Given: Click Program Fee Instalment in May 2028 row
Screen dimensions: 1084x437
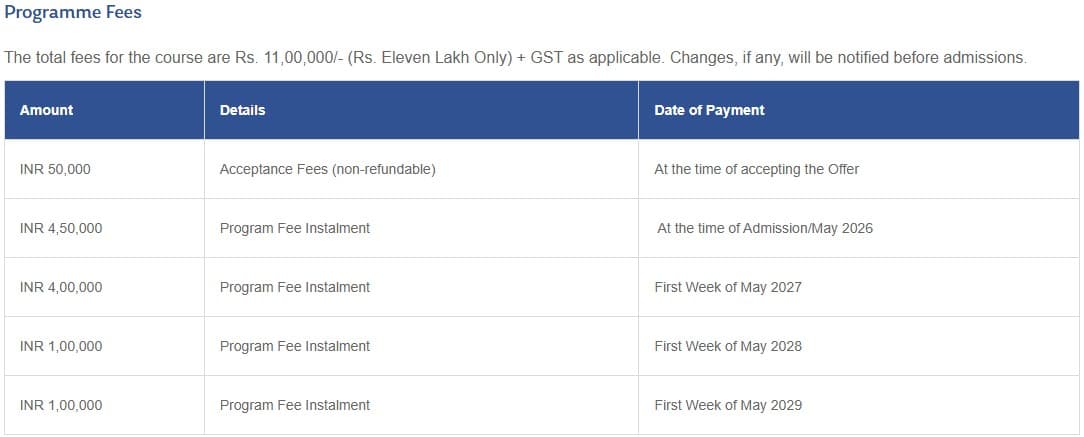Looking at the screenshot, I should coord(294,346).
